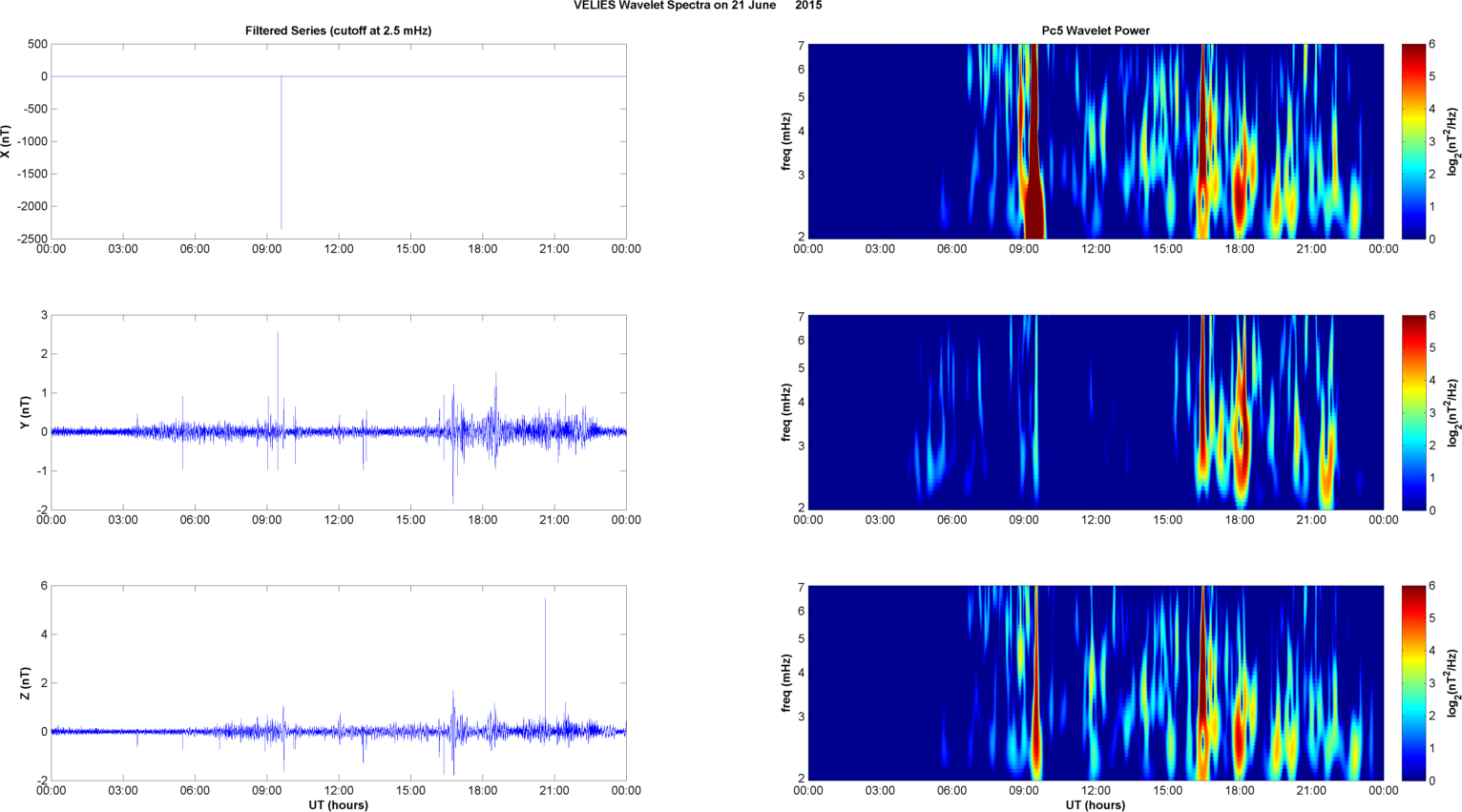Click the 'Z (nT)' axis label
The image size is (1462, 812).
click(25, 683)
